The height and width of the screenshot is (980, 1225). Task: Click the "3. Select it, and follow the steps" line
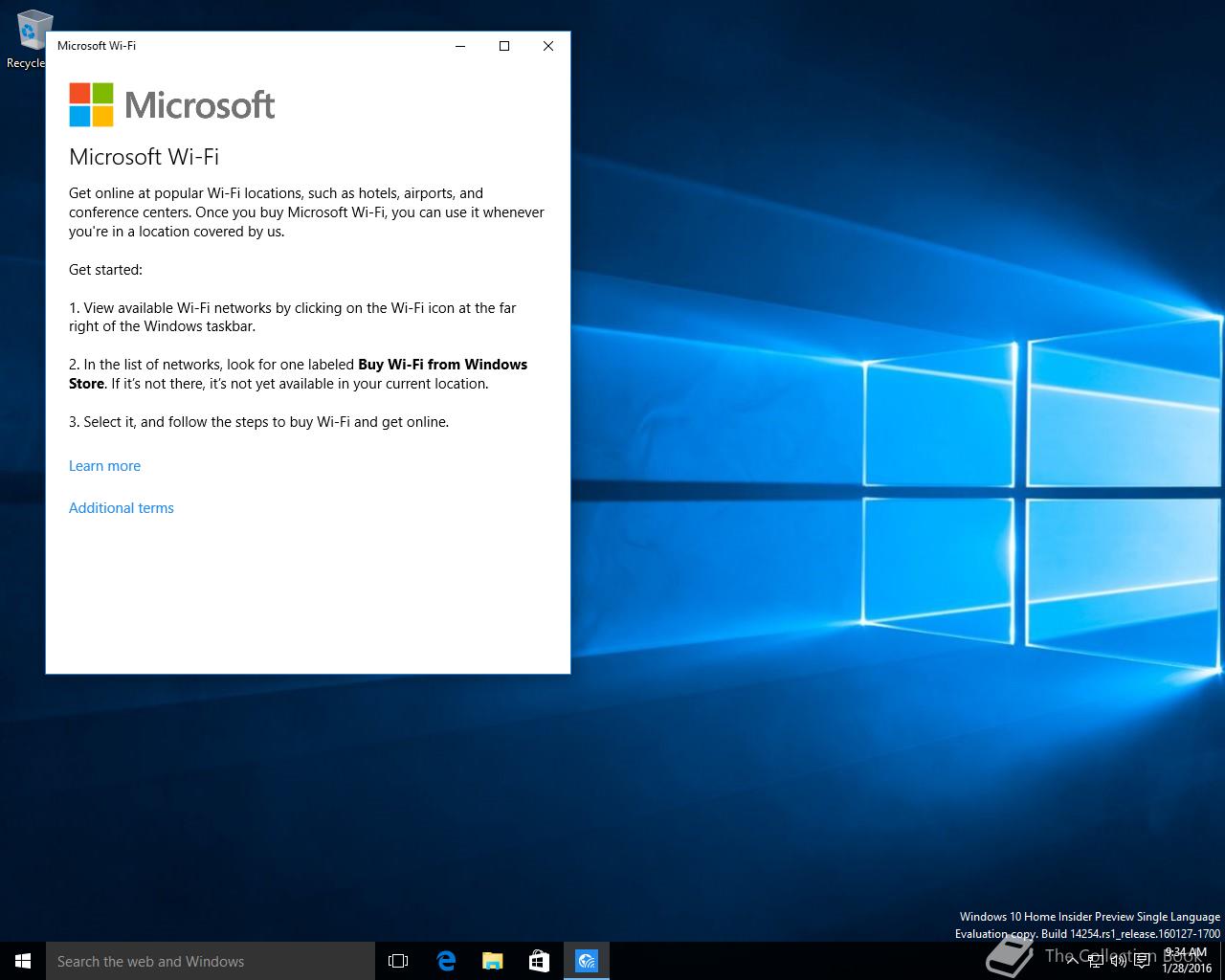tap(258, 422)
